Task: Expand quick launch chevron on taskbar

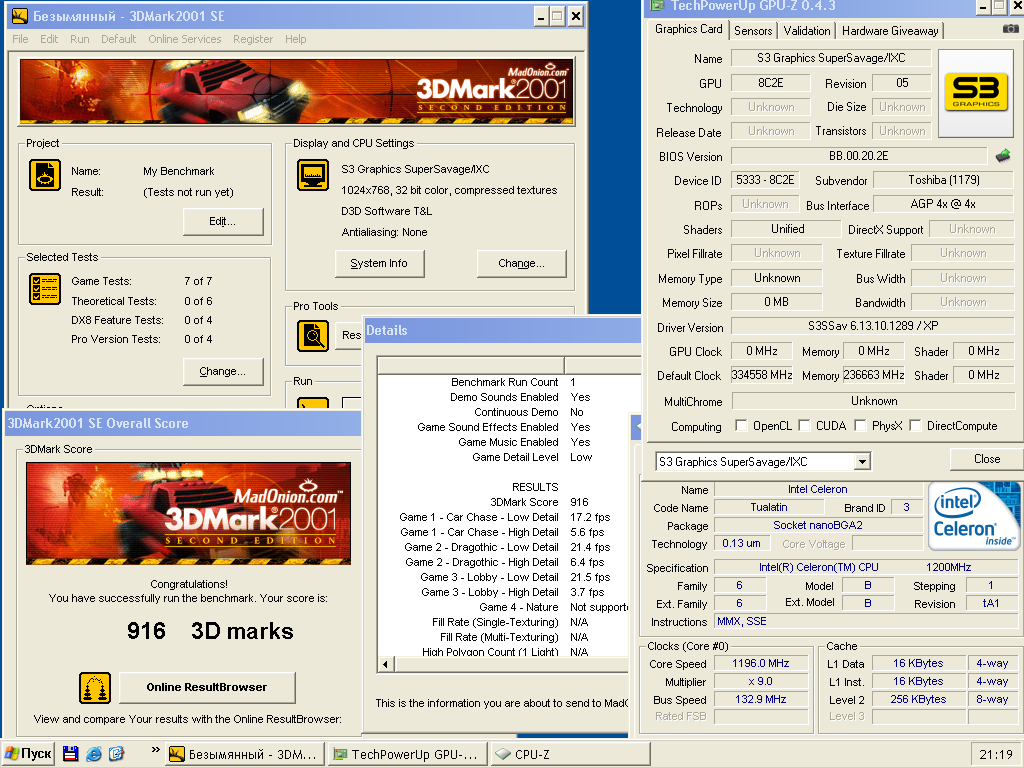Action: [155, 750]
